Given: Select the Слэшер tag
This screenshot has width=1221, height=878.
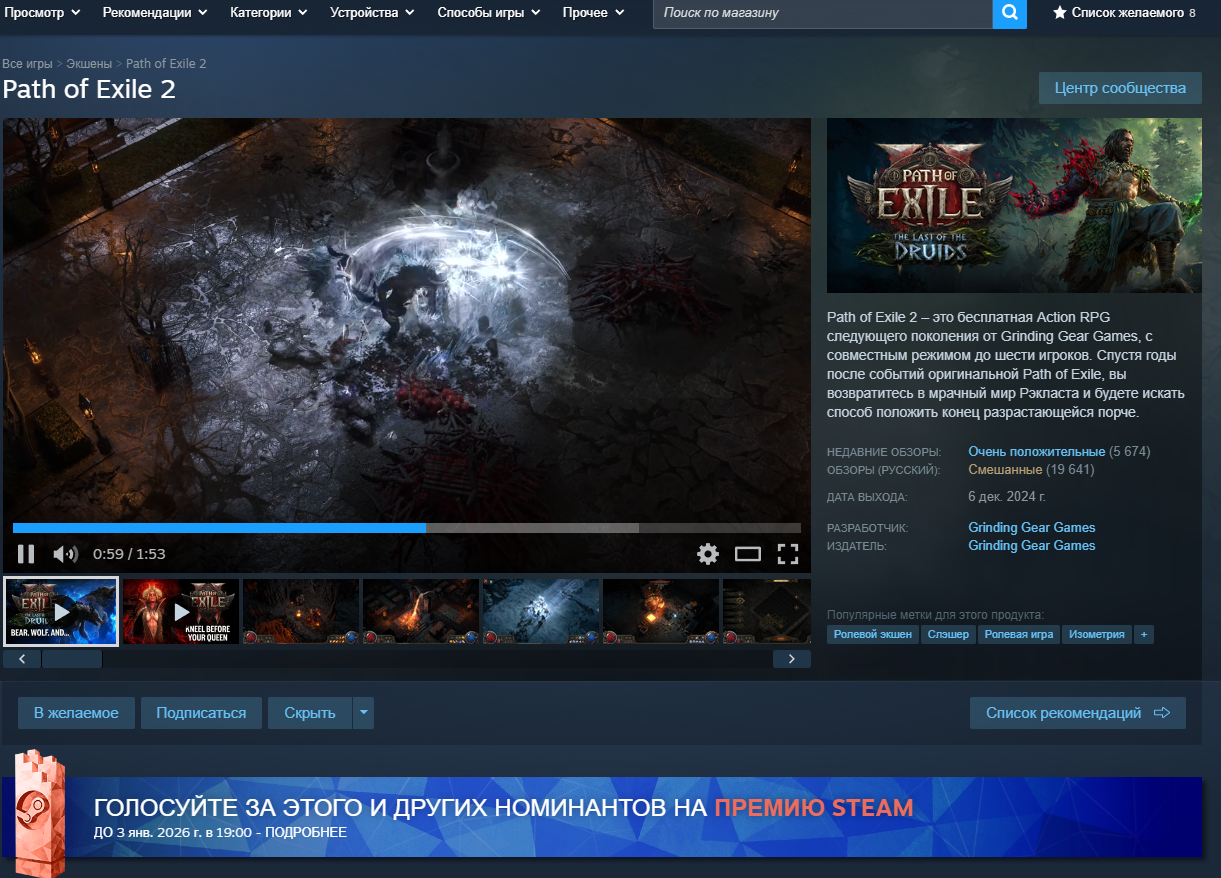Looking at the screenshot, I should pyautogui.click(x=947, y=634).
